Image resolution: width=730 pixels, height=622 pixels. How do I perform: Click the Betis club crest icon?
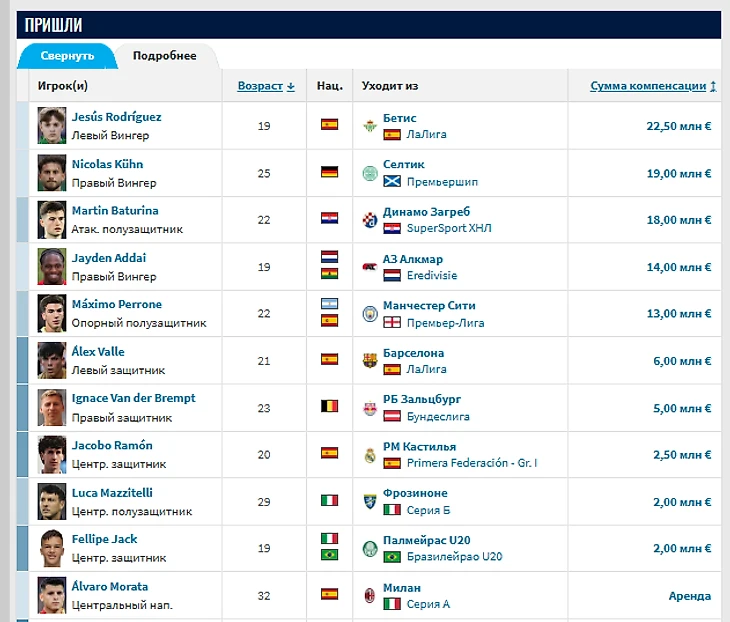click(x=370, y=126)
